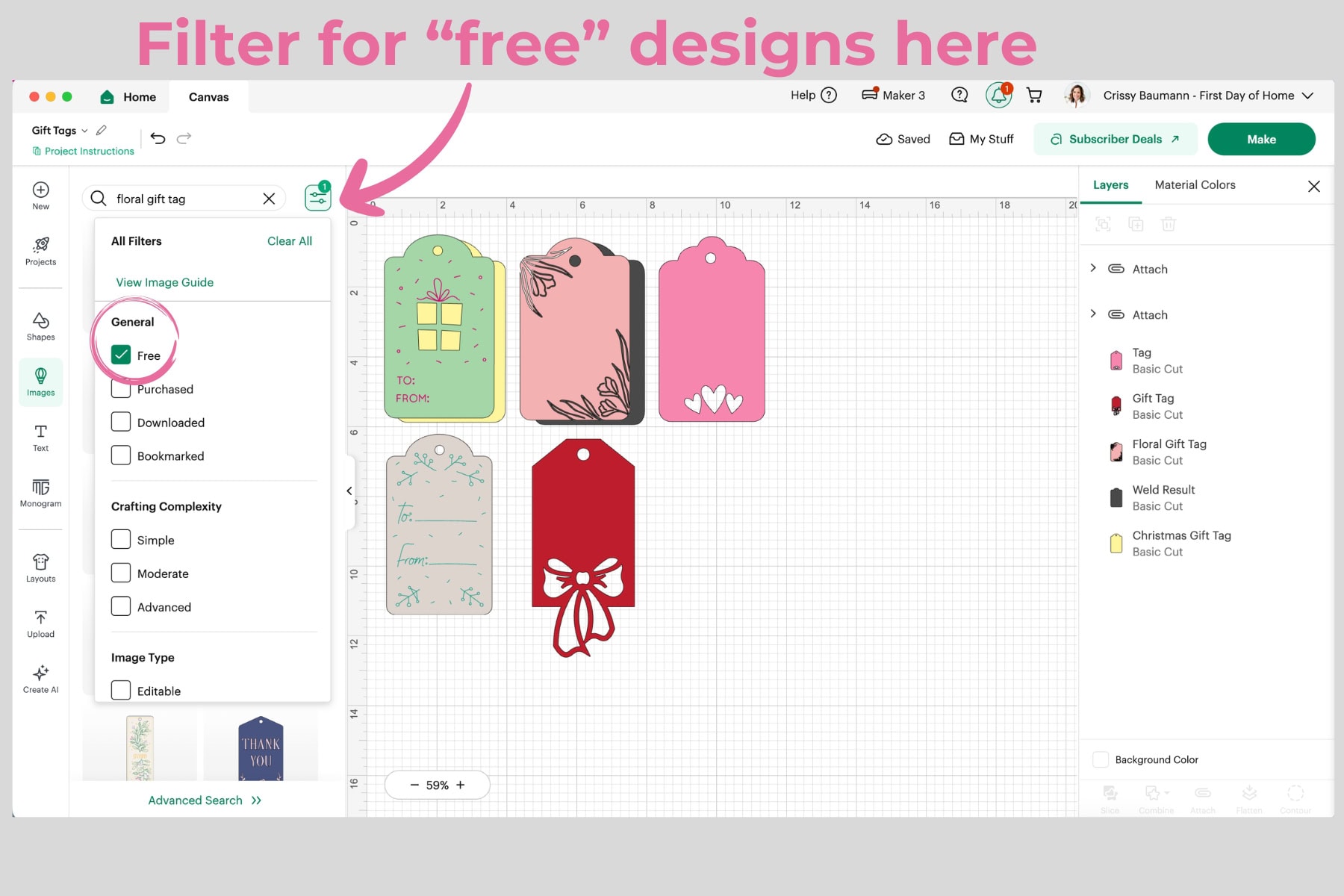1344x896 pixels.
Task: Click the Make button
Action: click(1261, 139)
